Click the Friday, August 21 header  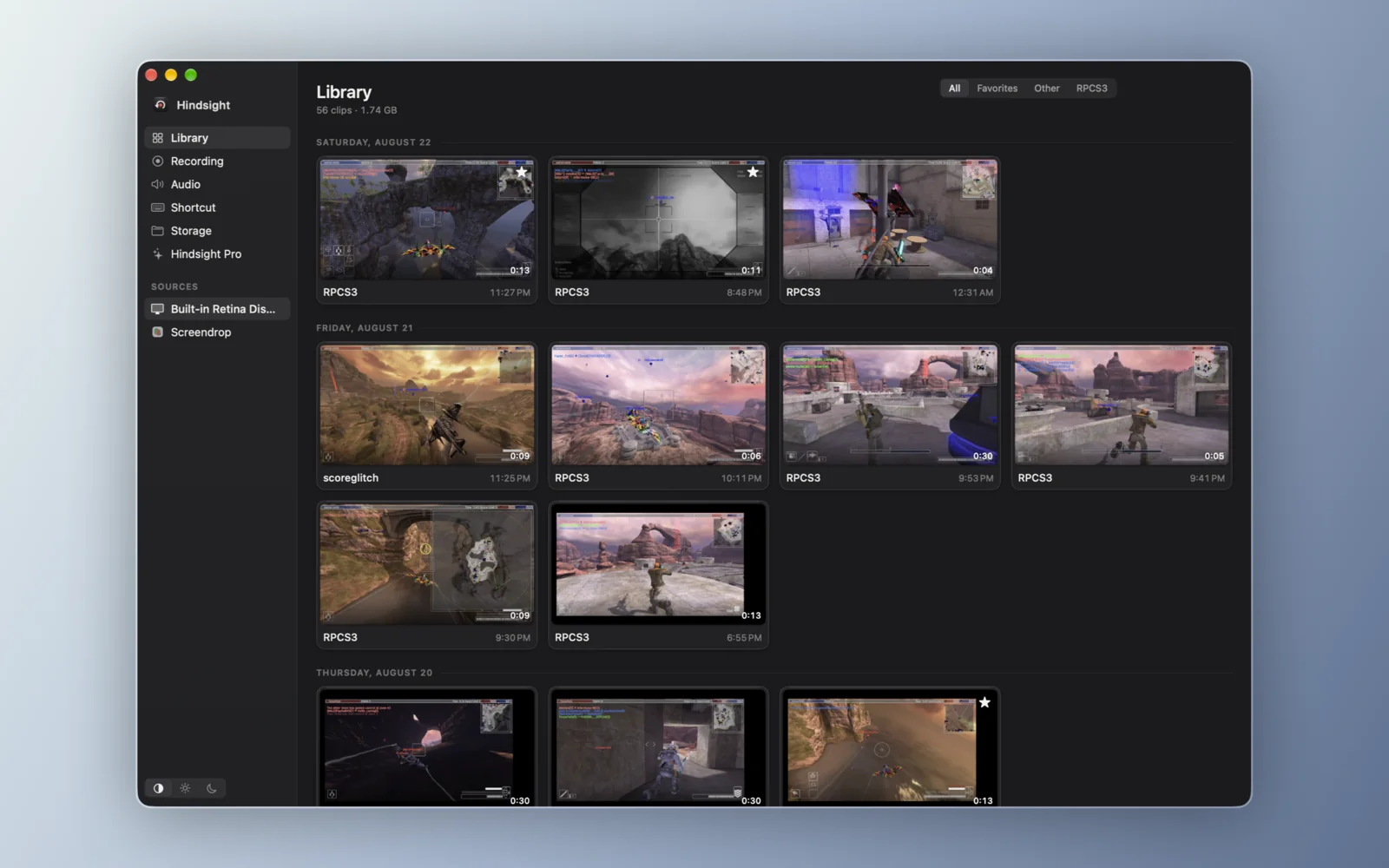(x=365, y=328)
